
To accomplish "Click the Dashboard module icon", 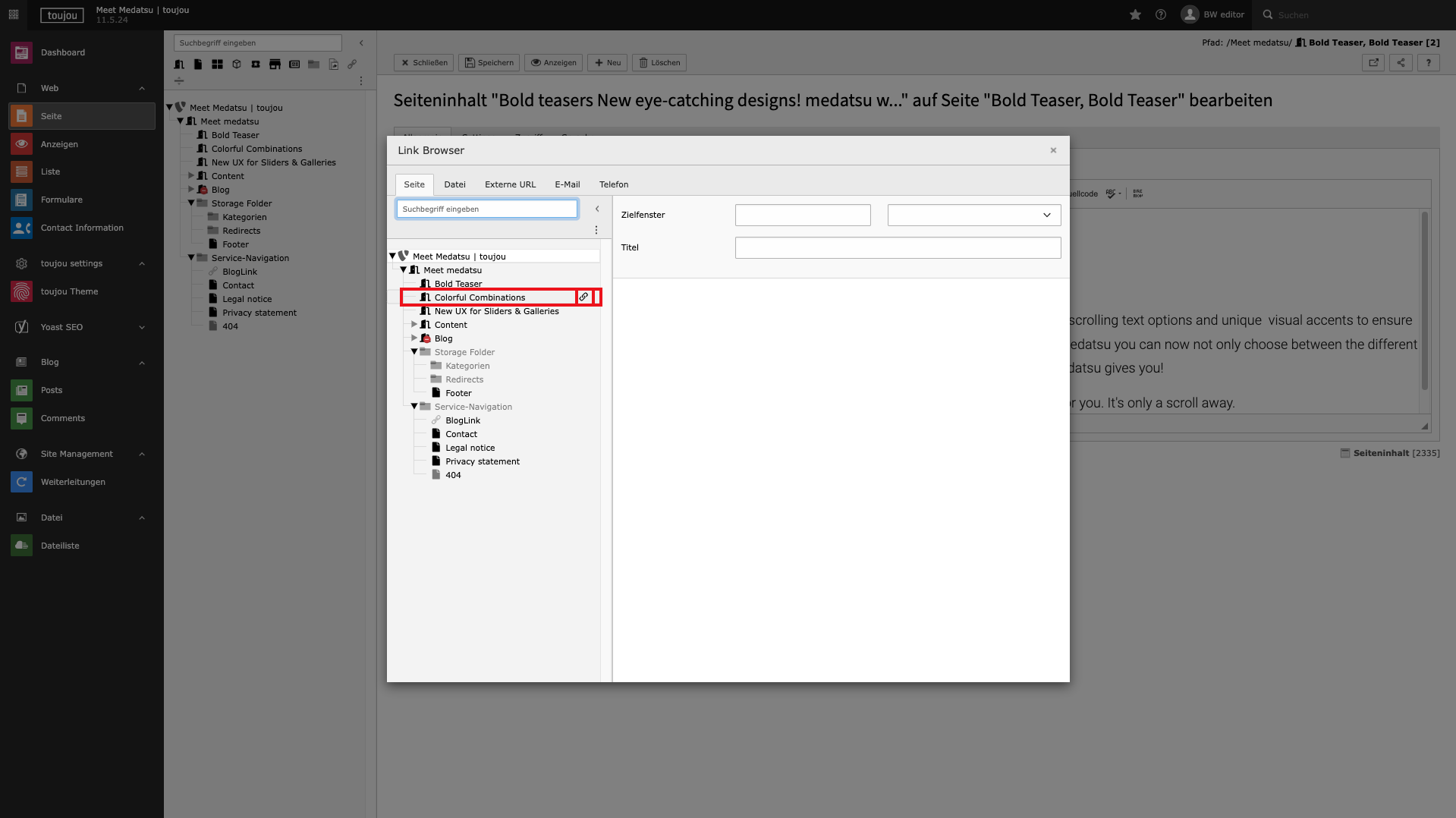I will pos(21,52).
